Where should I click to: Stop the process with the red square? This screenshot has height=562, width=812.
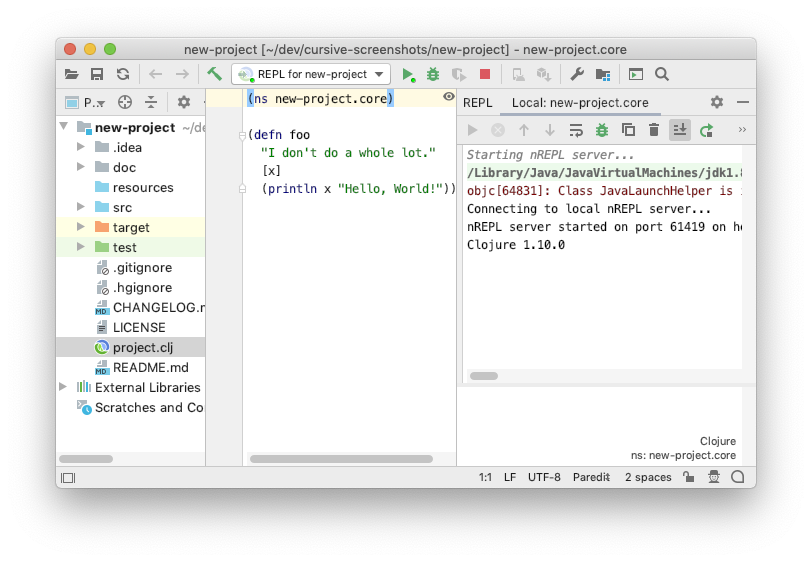485,75
